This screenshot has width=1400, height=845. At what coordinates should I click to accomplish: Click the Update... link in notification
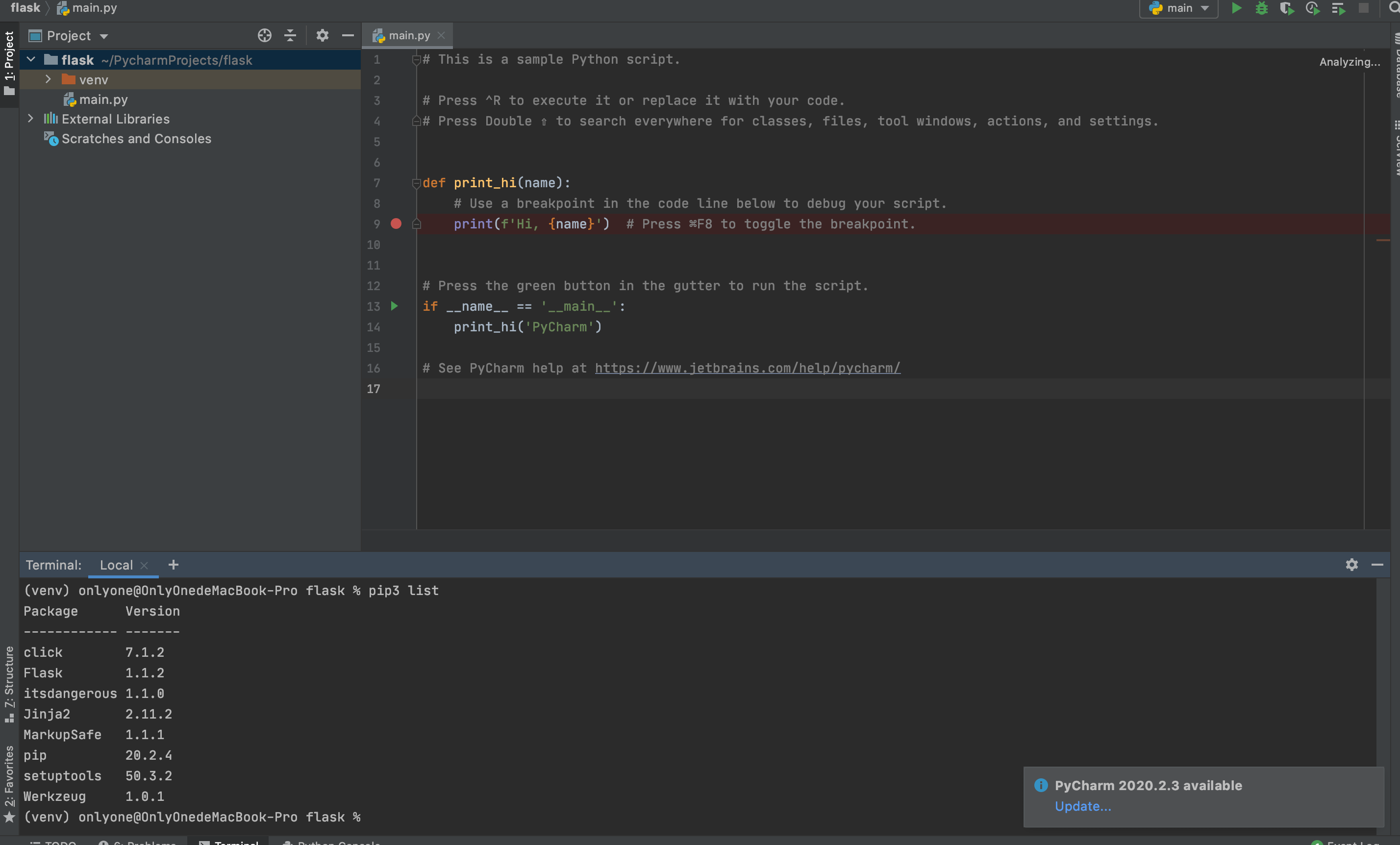pos(1082,806)
